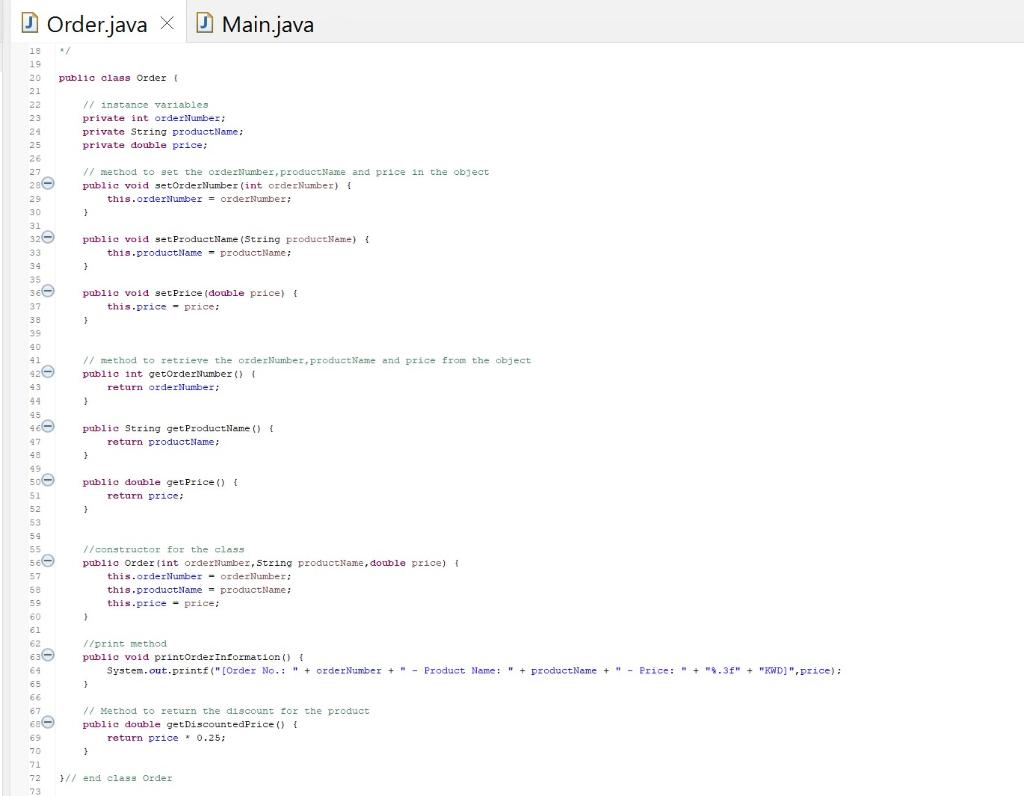This screenshot has height=796, width=1024.
Task: Collapse the getDiscountedPrice method fold
Action: coord(46,724)
